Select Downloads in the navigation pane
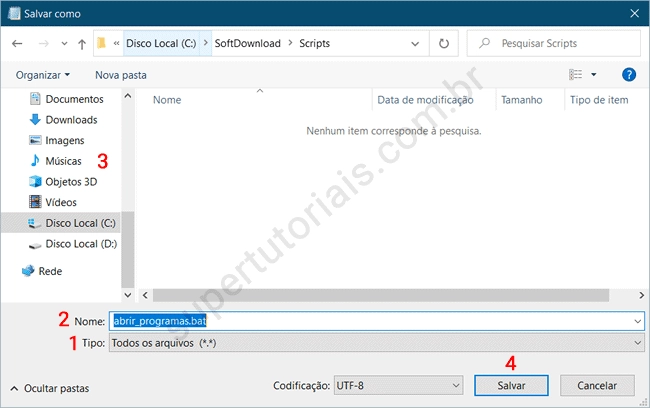The width and height of the screenshot is (650, 408). point(71,120)
